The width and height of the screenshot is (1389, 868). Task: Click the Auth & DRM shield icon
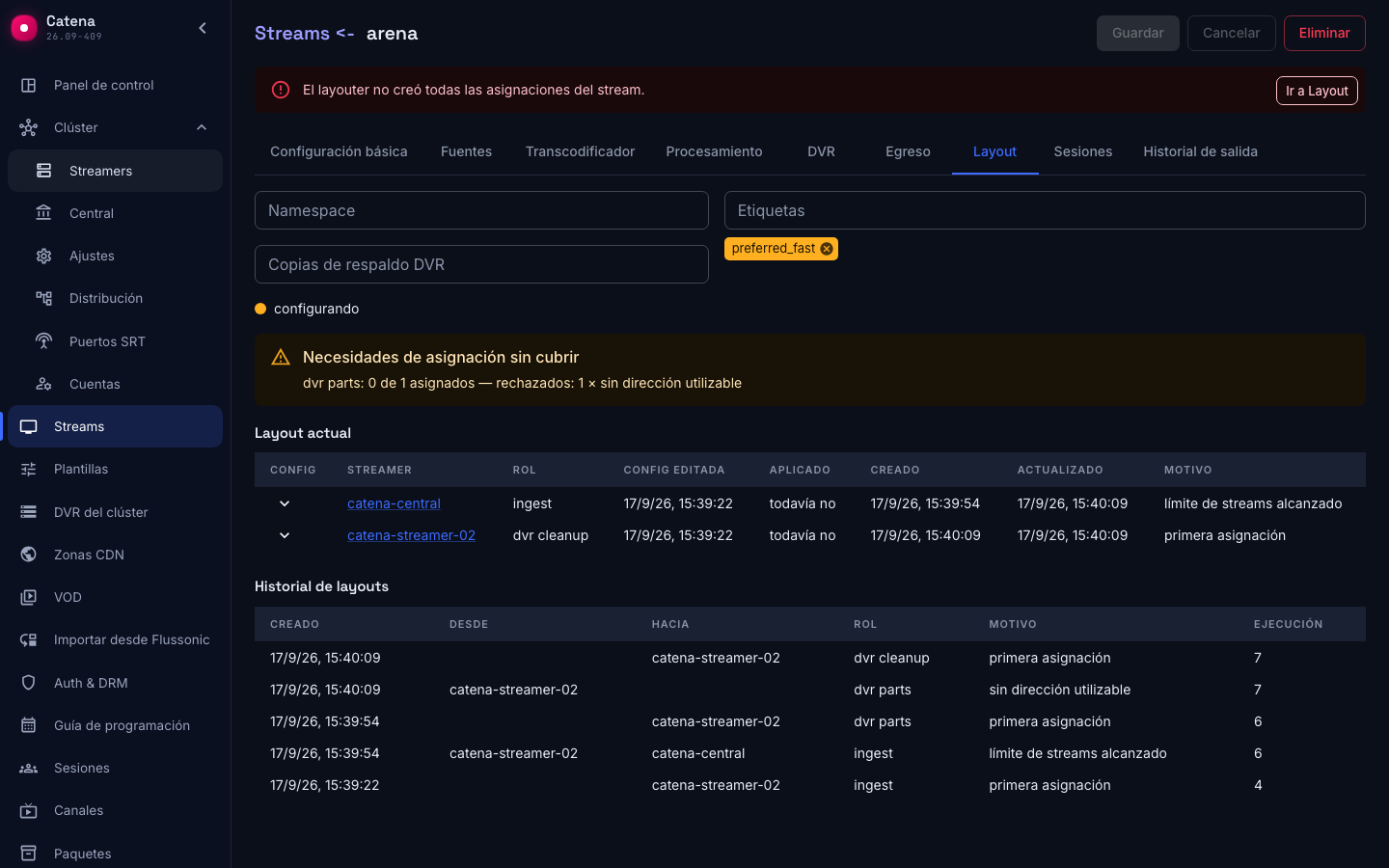[29, 683]
